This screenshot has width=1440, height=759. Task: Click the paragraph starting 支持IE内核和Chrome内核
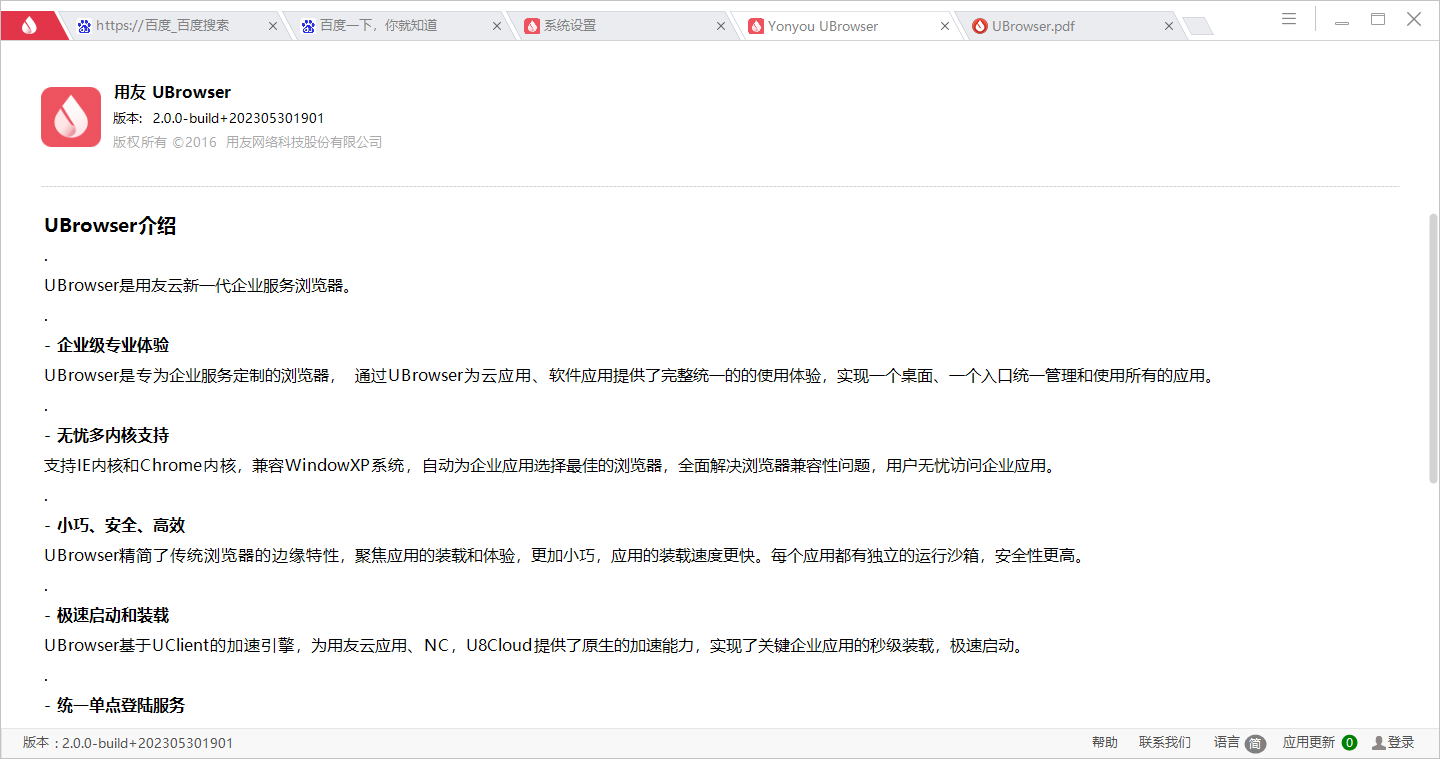pyautogui.click(x=551, y=465)
